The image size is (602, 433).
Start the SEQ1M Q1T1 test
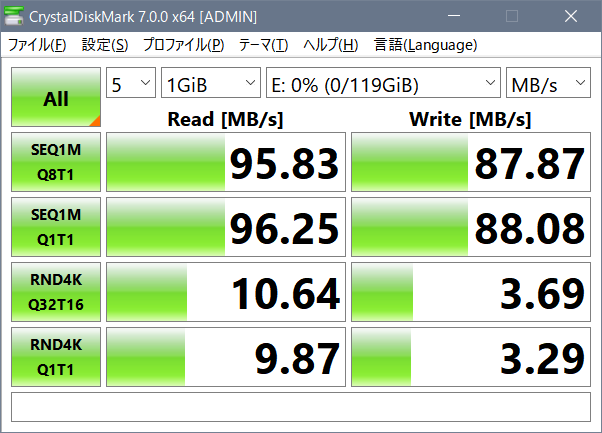point(56,227)
